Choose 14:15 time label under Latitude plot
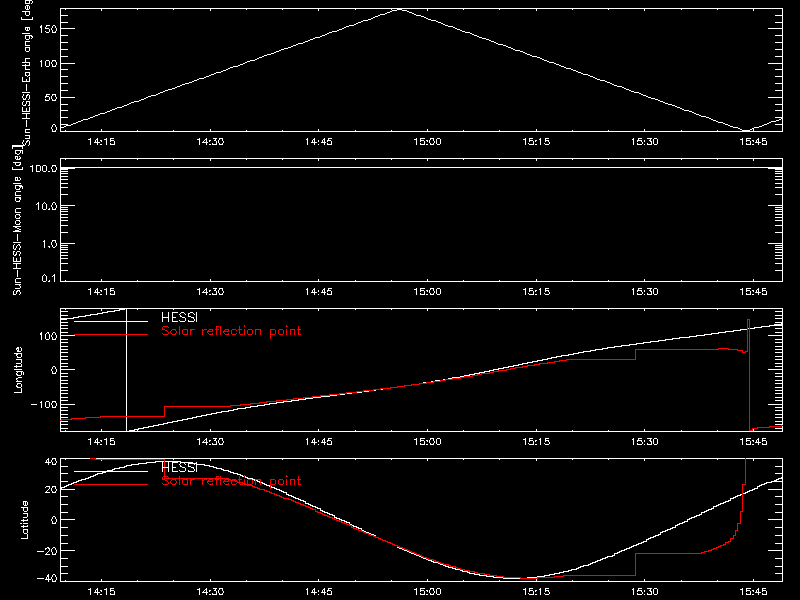This screenshot has width=800, height=600. (102, 592)
